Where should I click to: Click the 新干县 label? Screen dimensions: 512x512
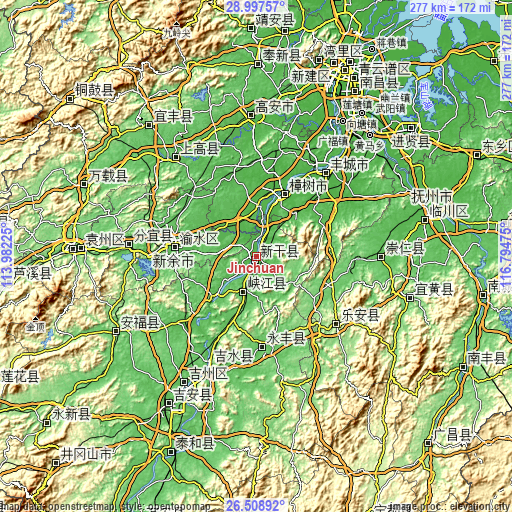(x=279, y=251)
